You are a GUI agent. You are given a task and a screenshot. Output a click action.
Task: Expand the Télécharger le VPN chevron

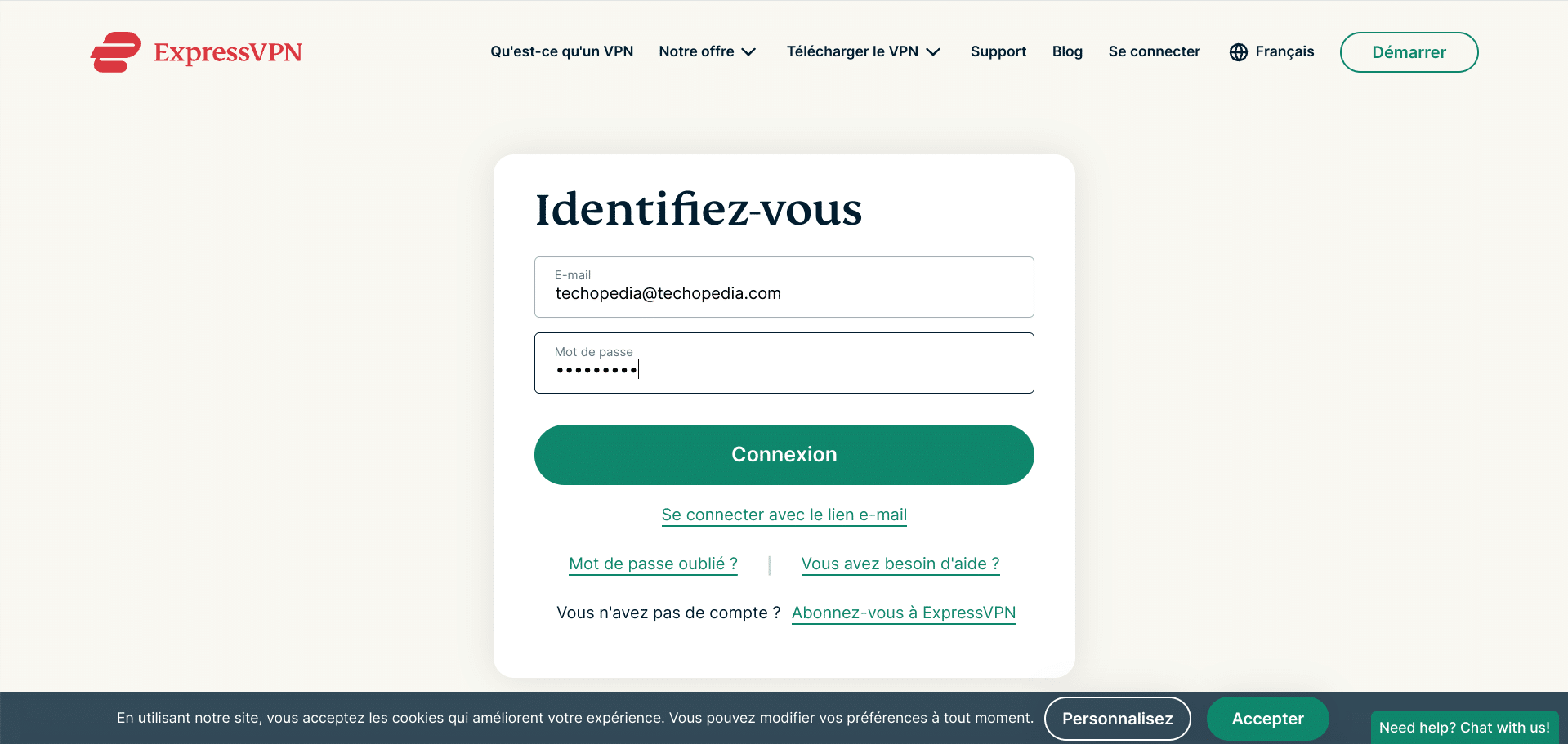pyautogui.click(x=933, y=52)
